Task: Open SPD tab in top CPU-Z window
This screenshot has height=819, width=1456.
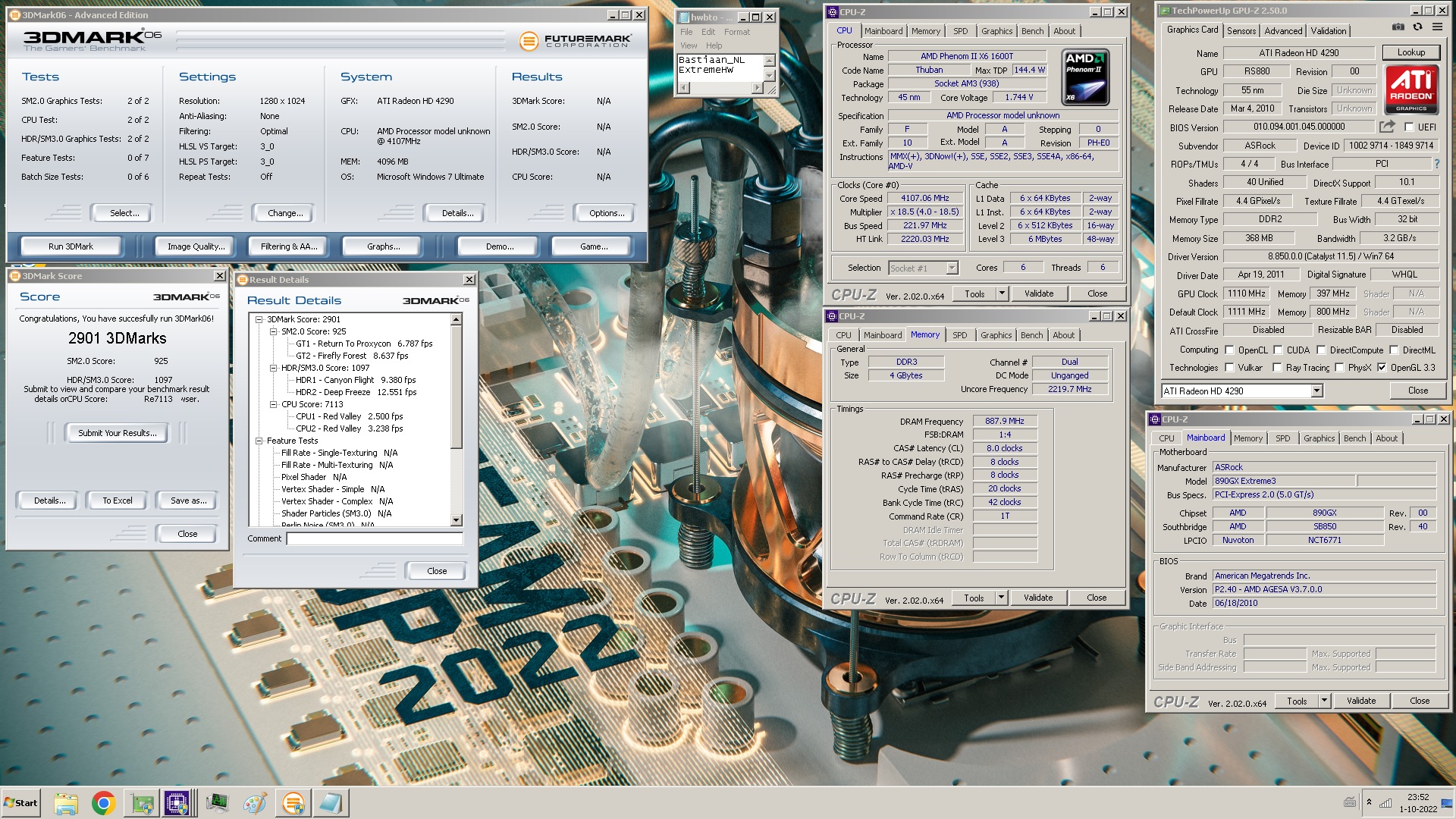Action: [x=960, y=31]
